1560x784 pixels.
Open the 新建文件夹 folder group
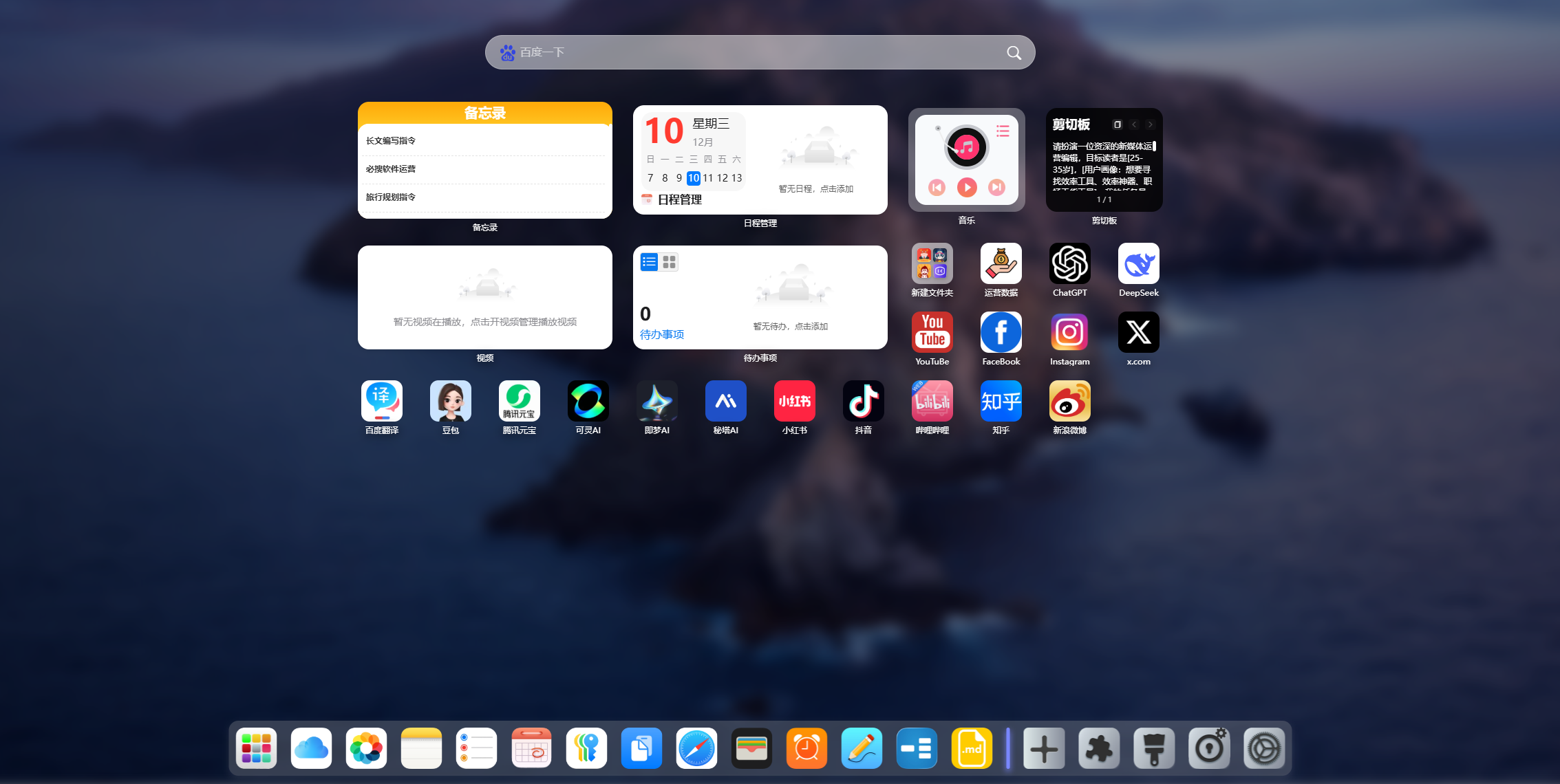932,264
